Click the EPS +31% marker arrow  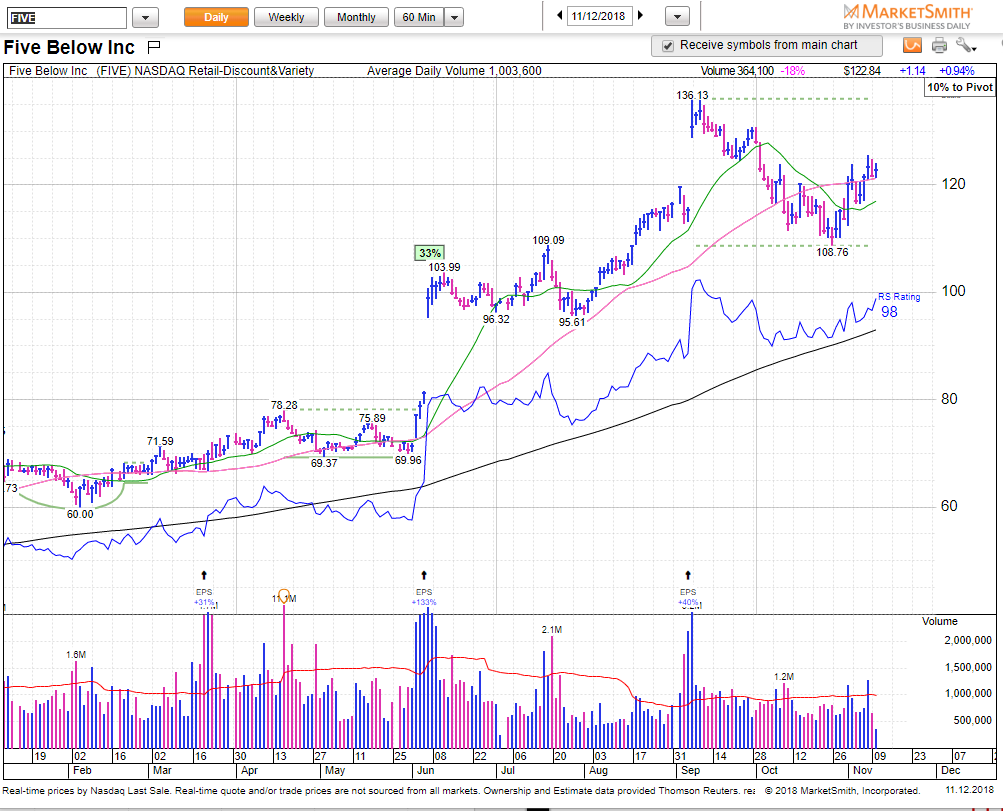click(204, 575)
